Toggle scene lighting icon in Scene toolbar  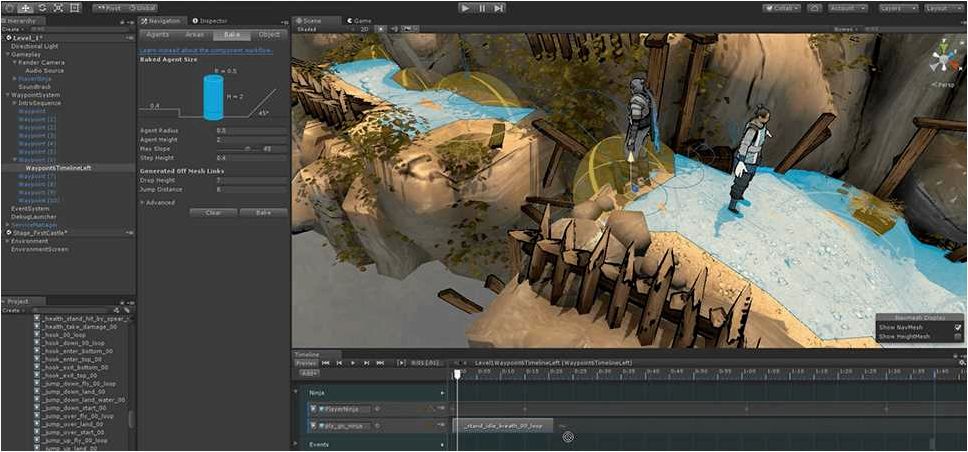click(382, 28)
